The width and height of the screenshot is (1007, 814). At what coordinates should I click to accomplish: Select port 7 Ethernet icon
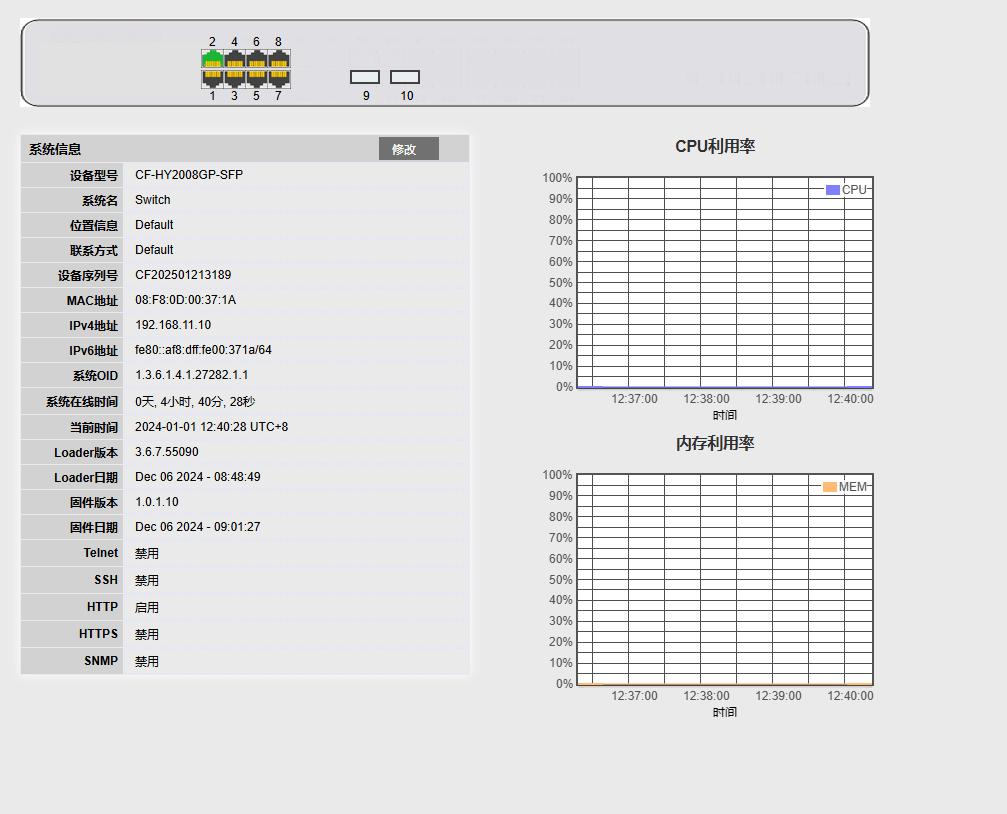pos(278,78)
